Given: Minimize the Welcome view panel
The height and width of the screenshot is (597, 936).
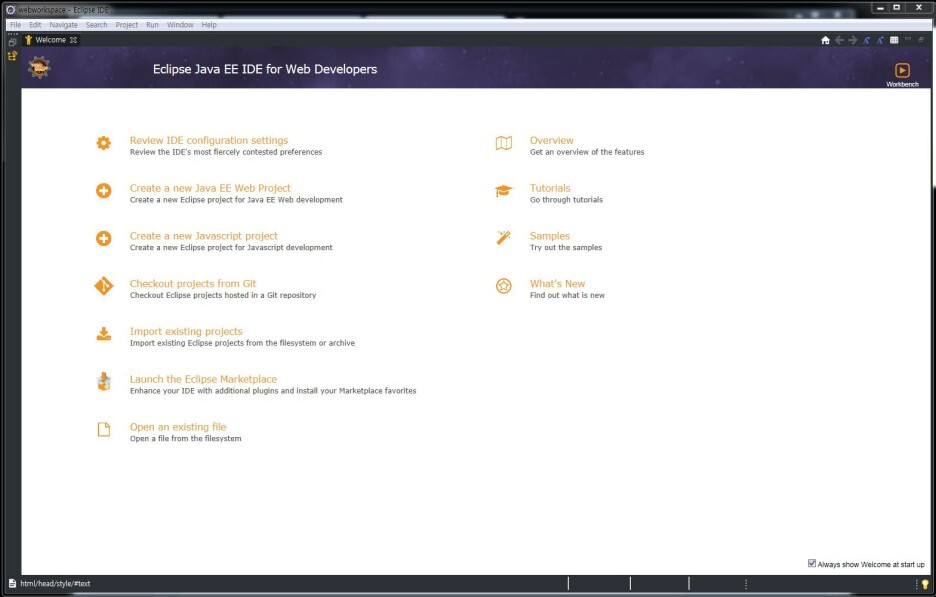Looking at the screenshot, I should [x=907, y=39].
